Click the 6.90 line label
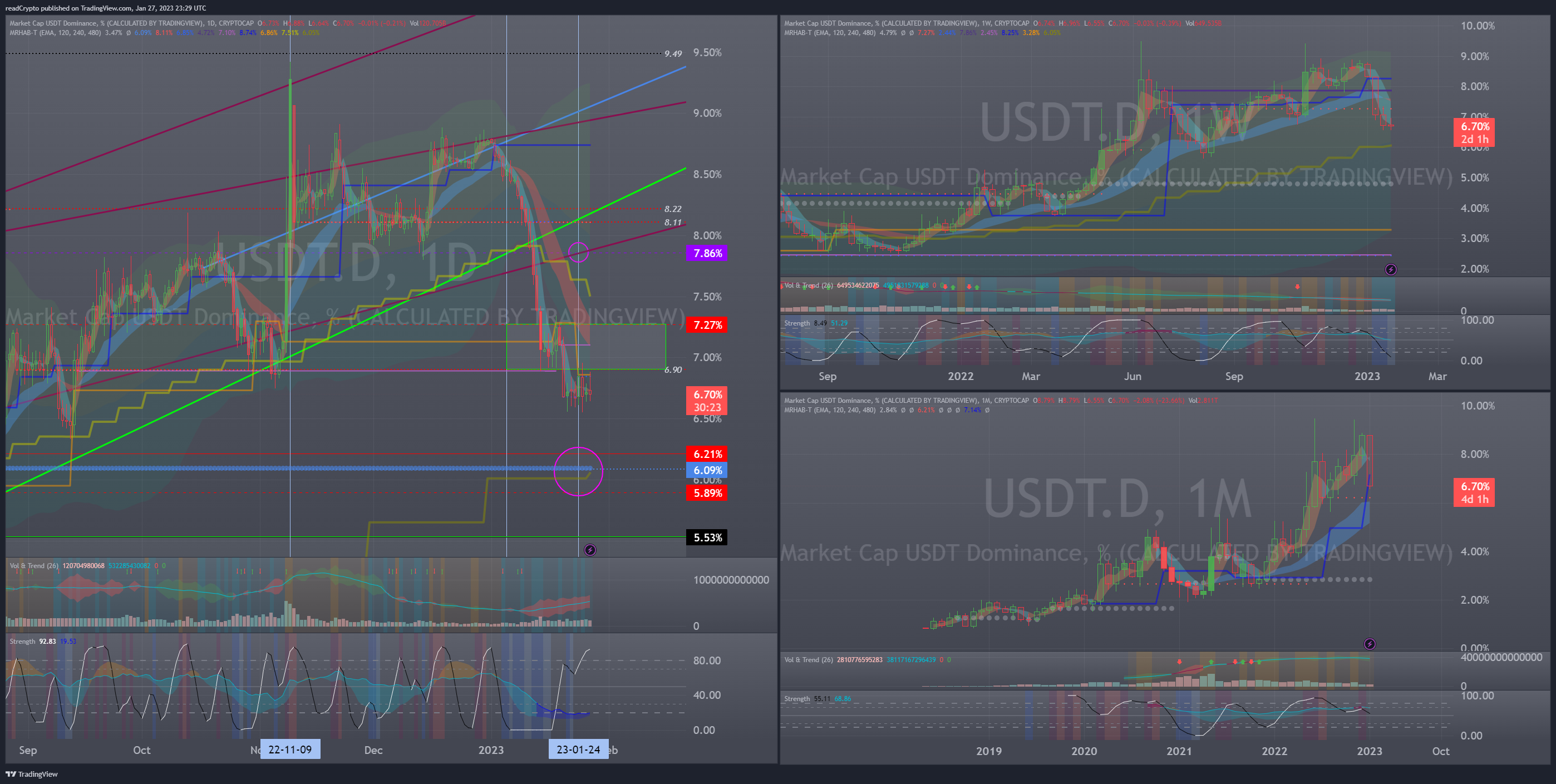 tap(673, 369)
